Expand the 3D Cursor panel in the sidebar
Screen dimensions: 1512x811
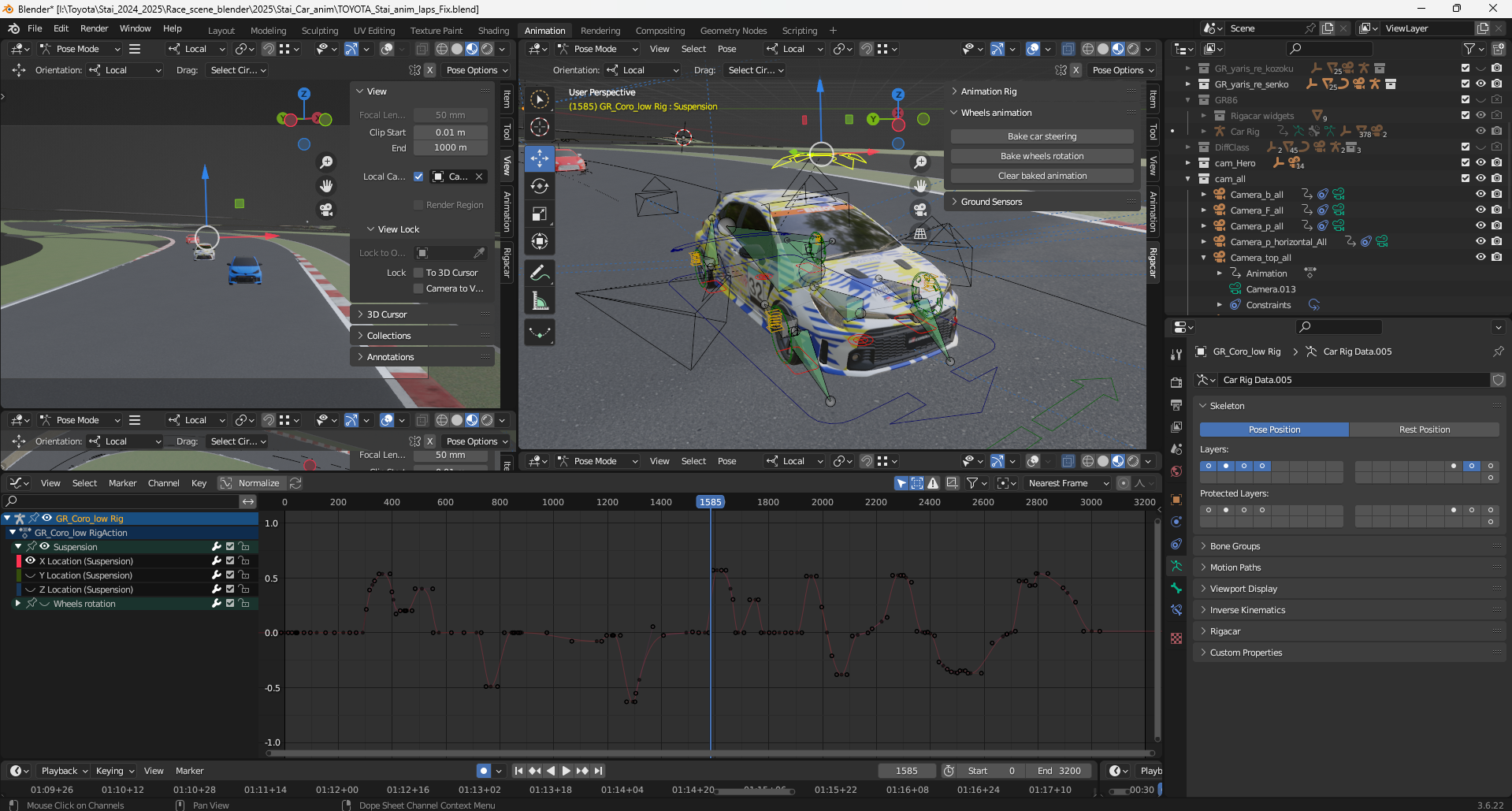tap(387, 314)
